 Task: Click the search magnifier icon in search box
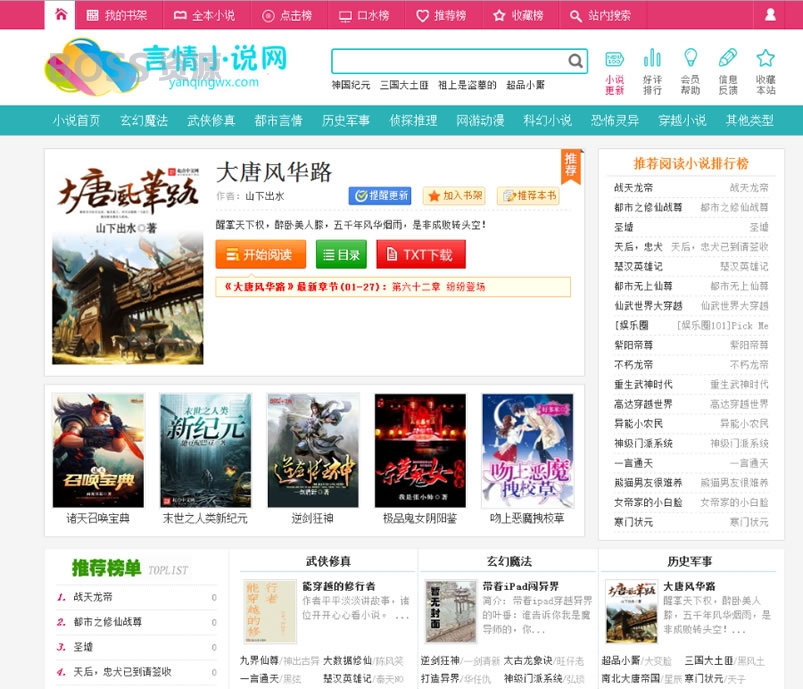point(575,61)
